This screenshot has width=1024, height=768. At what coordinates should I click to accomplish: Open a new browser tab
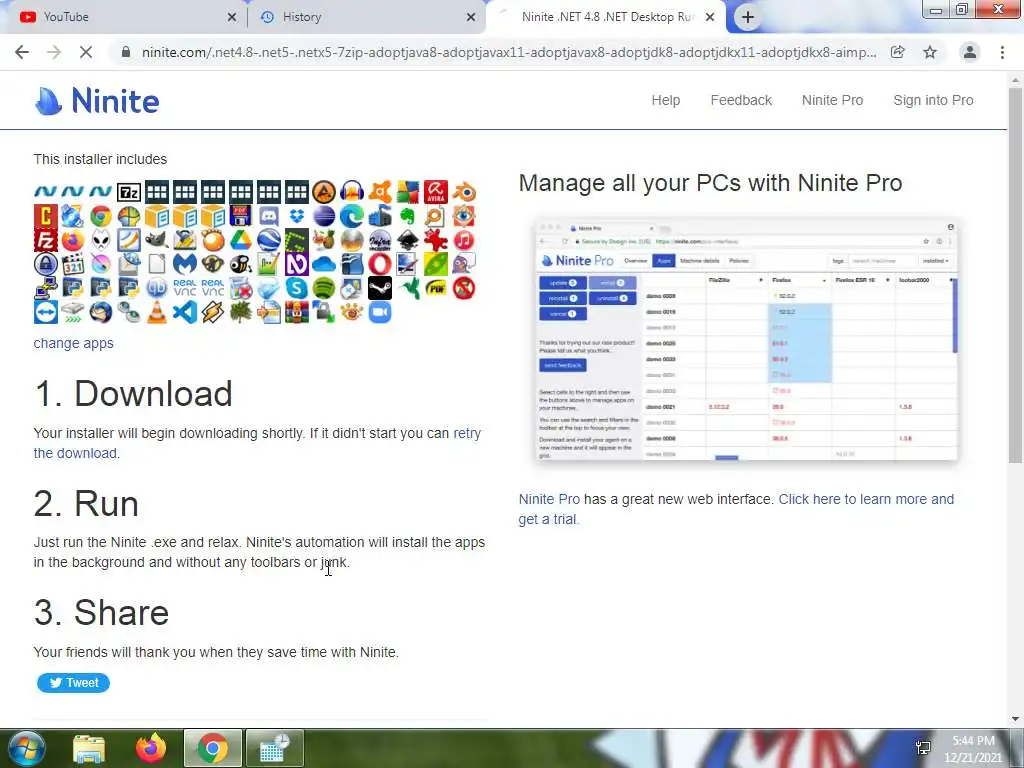[x=748, y=17]
